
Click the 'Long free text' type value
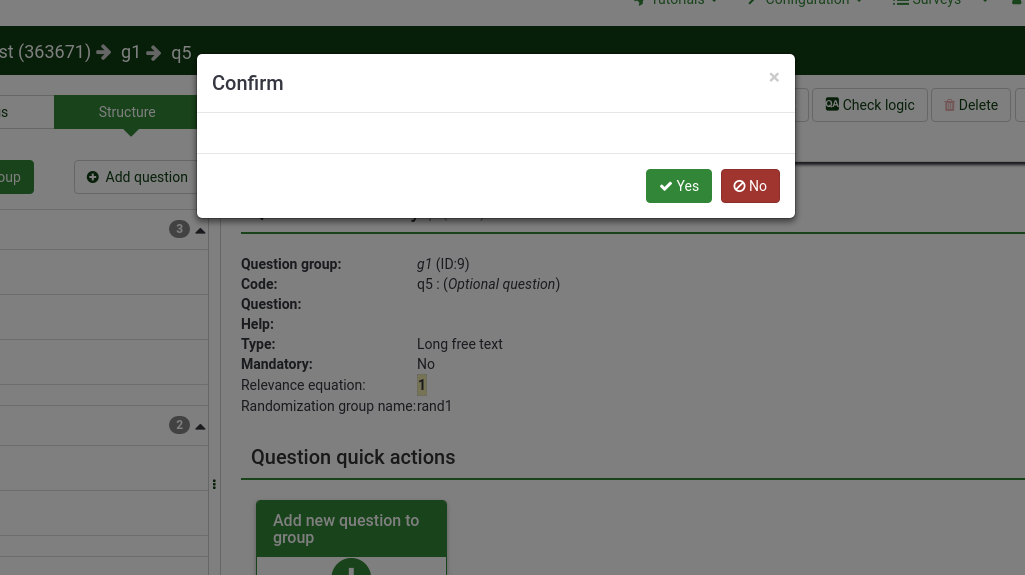[x=460, y=344]
